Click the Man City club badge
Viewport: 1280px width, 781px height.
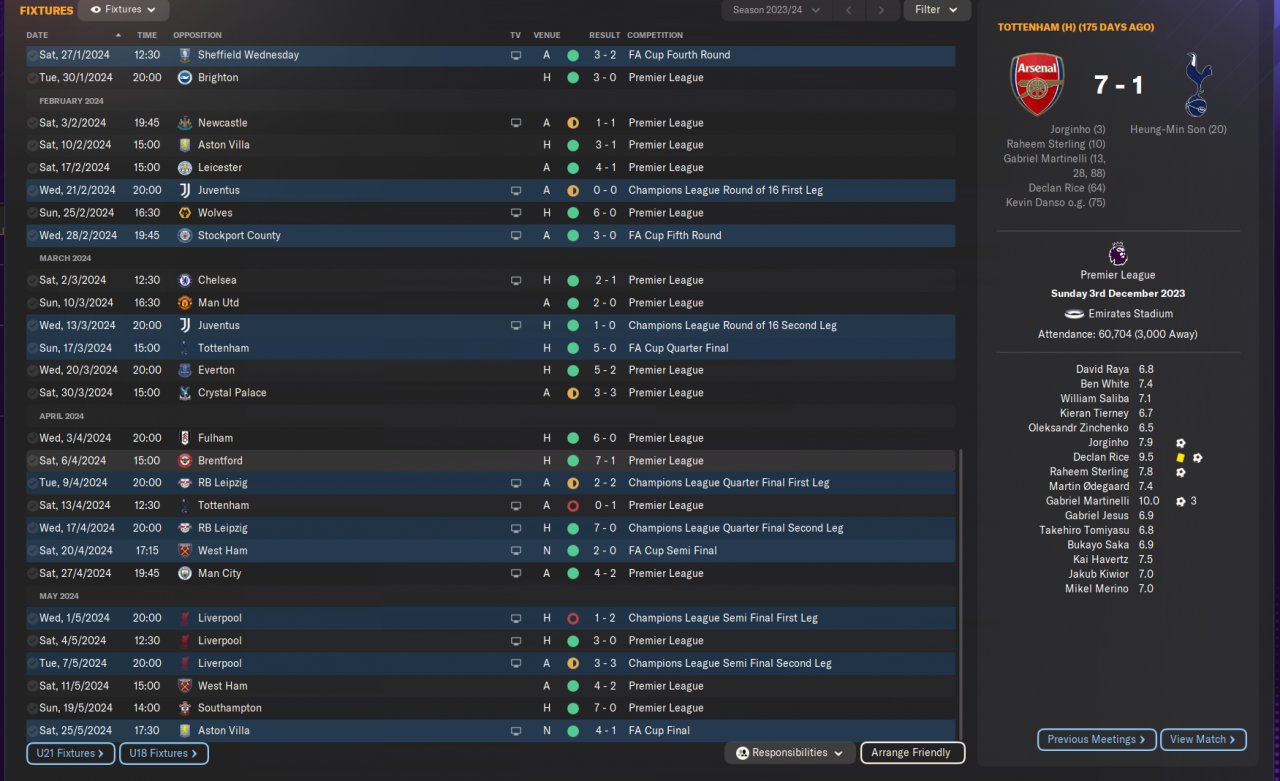pyautogui.click(x=185, y=574)
